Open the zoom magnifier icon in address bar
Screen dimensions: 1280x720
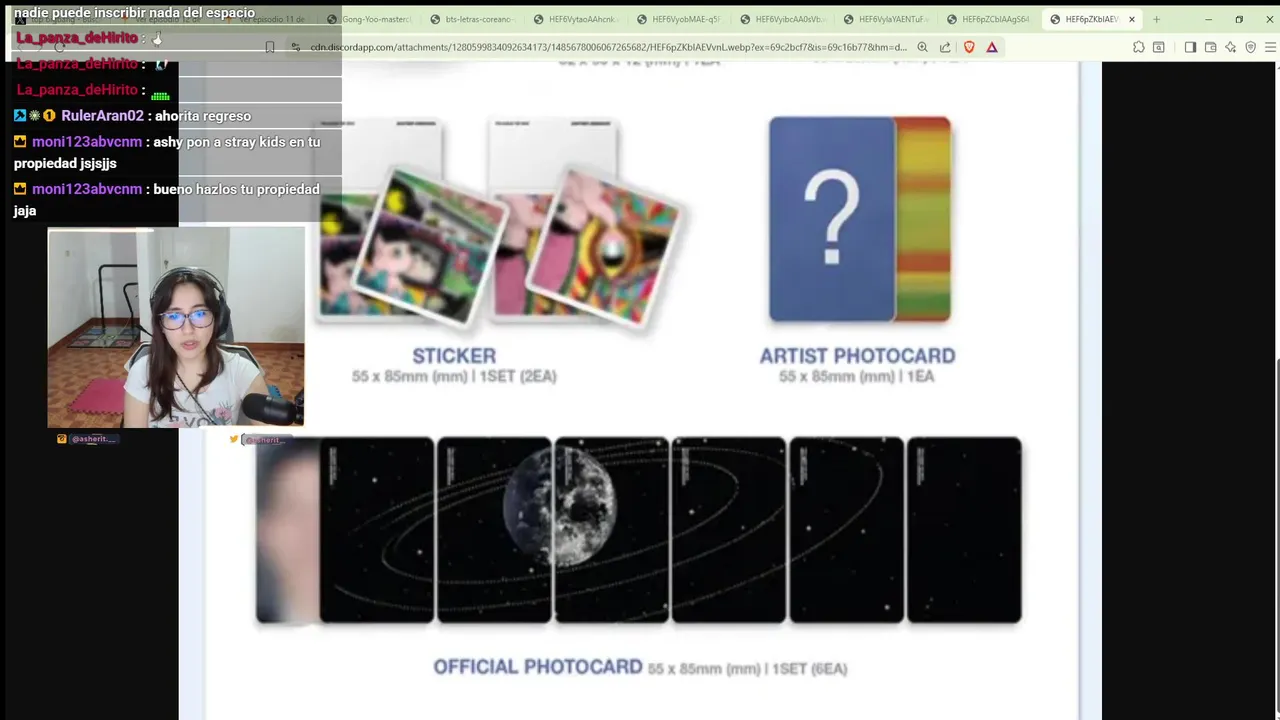coord(922,47)
